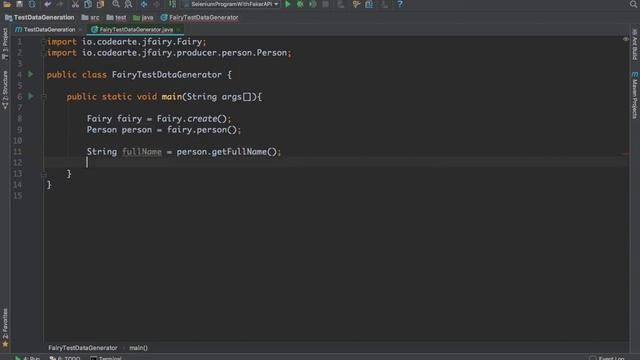Click the green Run button in the toolbar
Screen dimensions: 640x360
288,4
